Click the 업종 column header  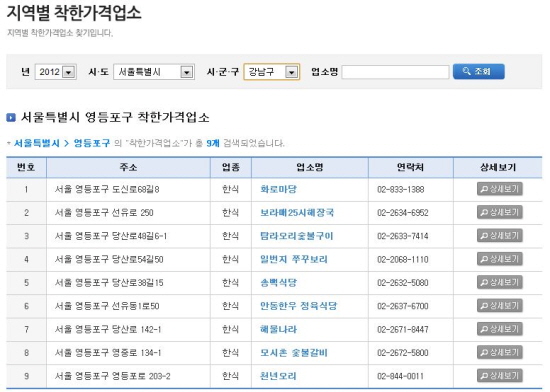[x=231, y=167]
